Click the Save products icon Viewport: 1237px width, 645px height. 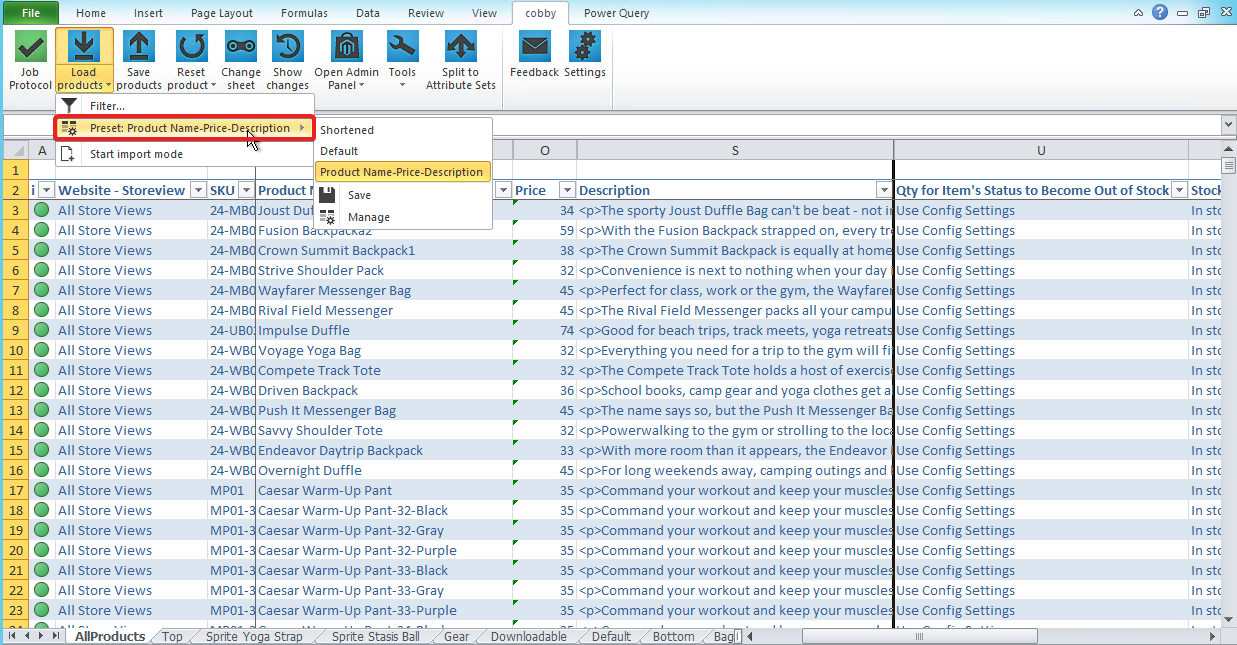pos(139,47)
